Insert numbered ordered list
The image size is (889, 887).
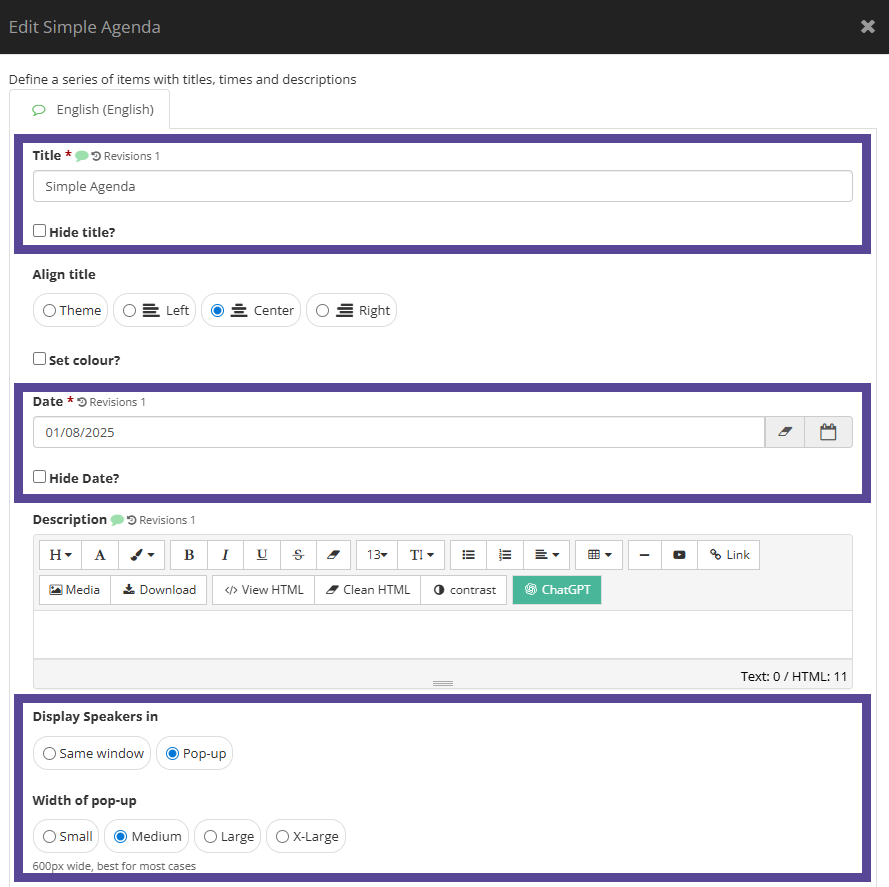pos(505,555)
